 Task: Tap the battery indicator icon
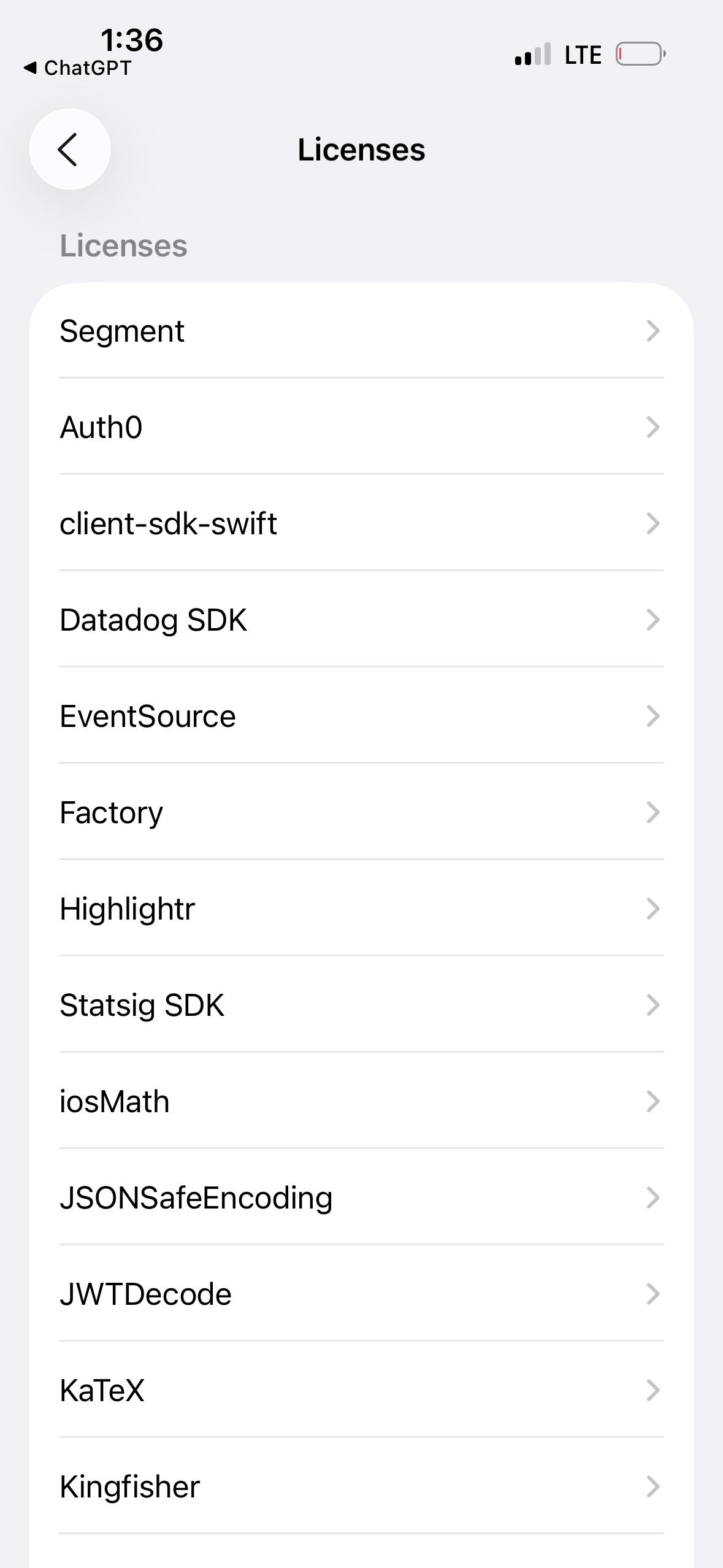641,54
